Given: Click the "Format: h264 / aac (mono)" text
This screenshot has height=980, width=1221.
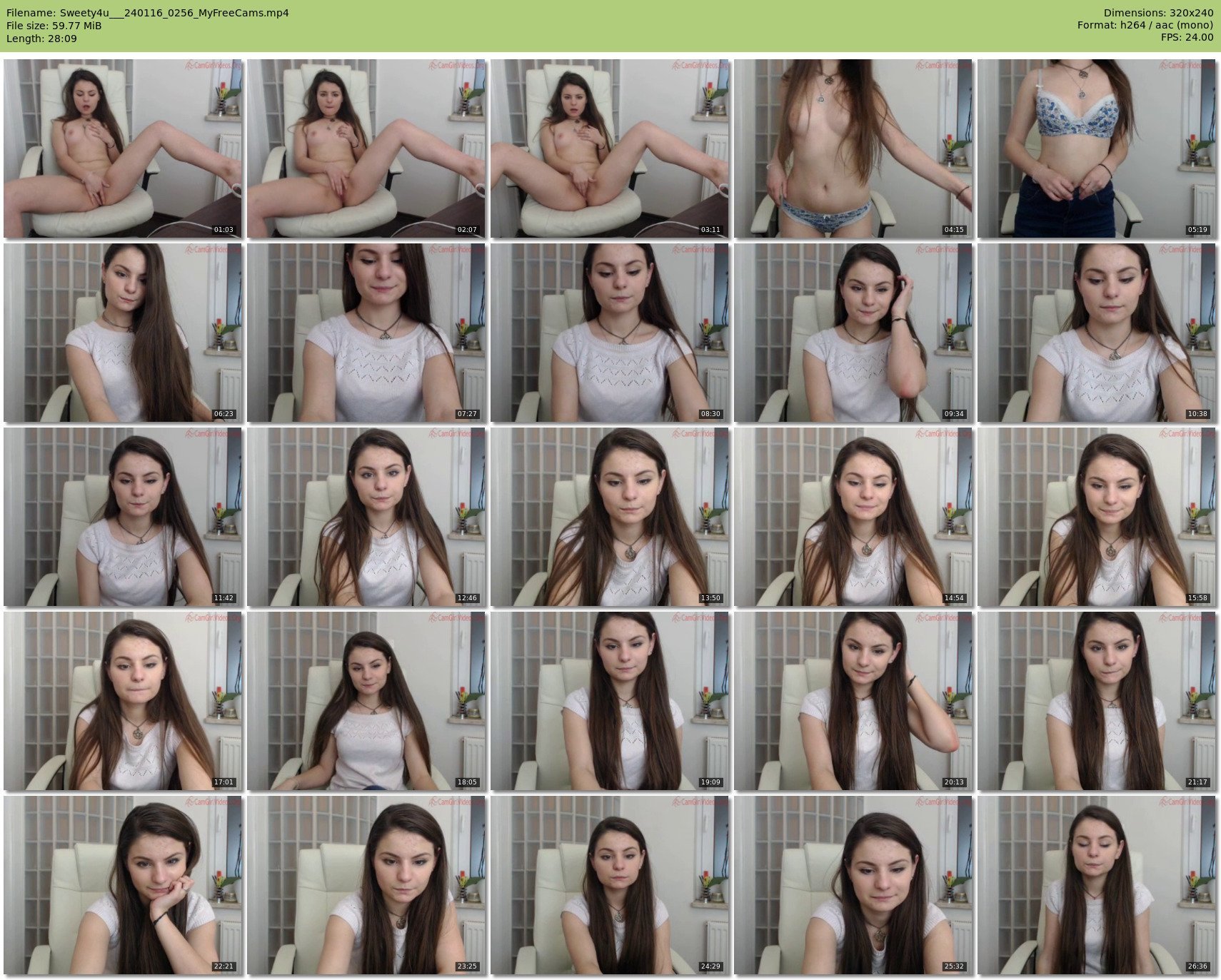Looking at the screenshot, I should (1145, 26).
